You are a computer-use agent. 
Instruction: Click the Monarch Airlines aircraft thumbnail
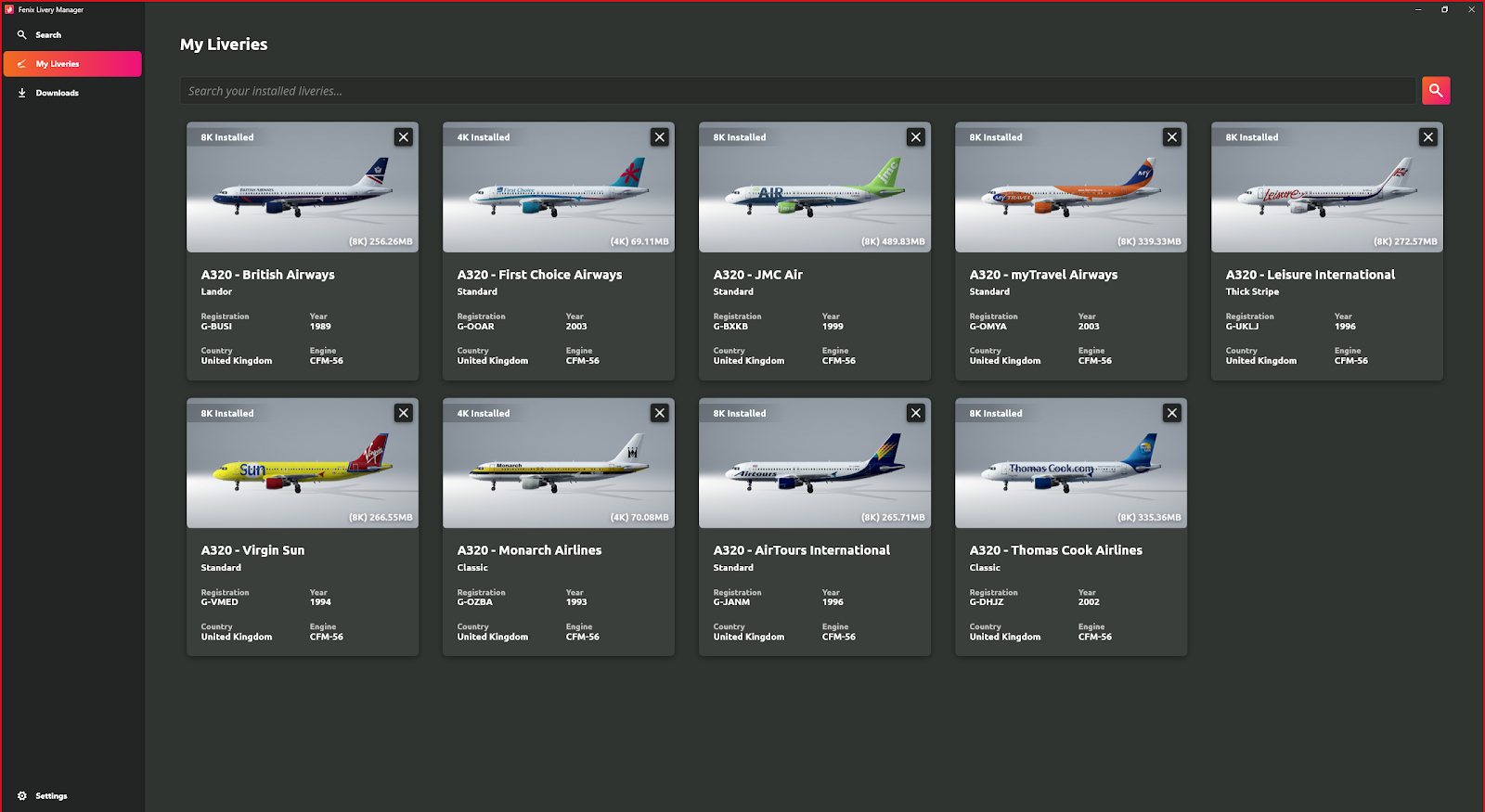coord(559,463)
